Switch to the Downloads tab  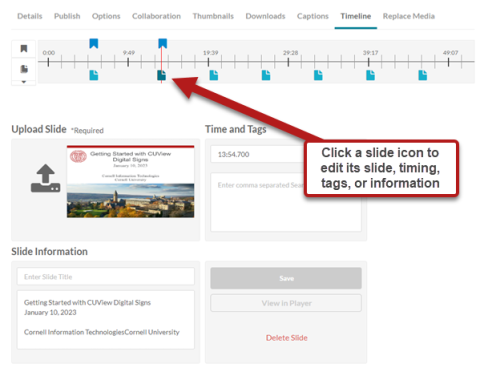pyautogui.click(x=265, y=16)
